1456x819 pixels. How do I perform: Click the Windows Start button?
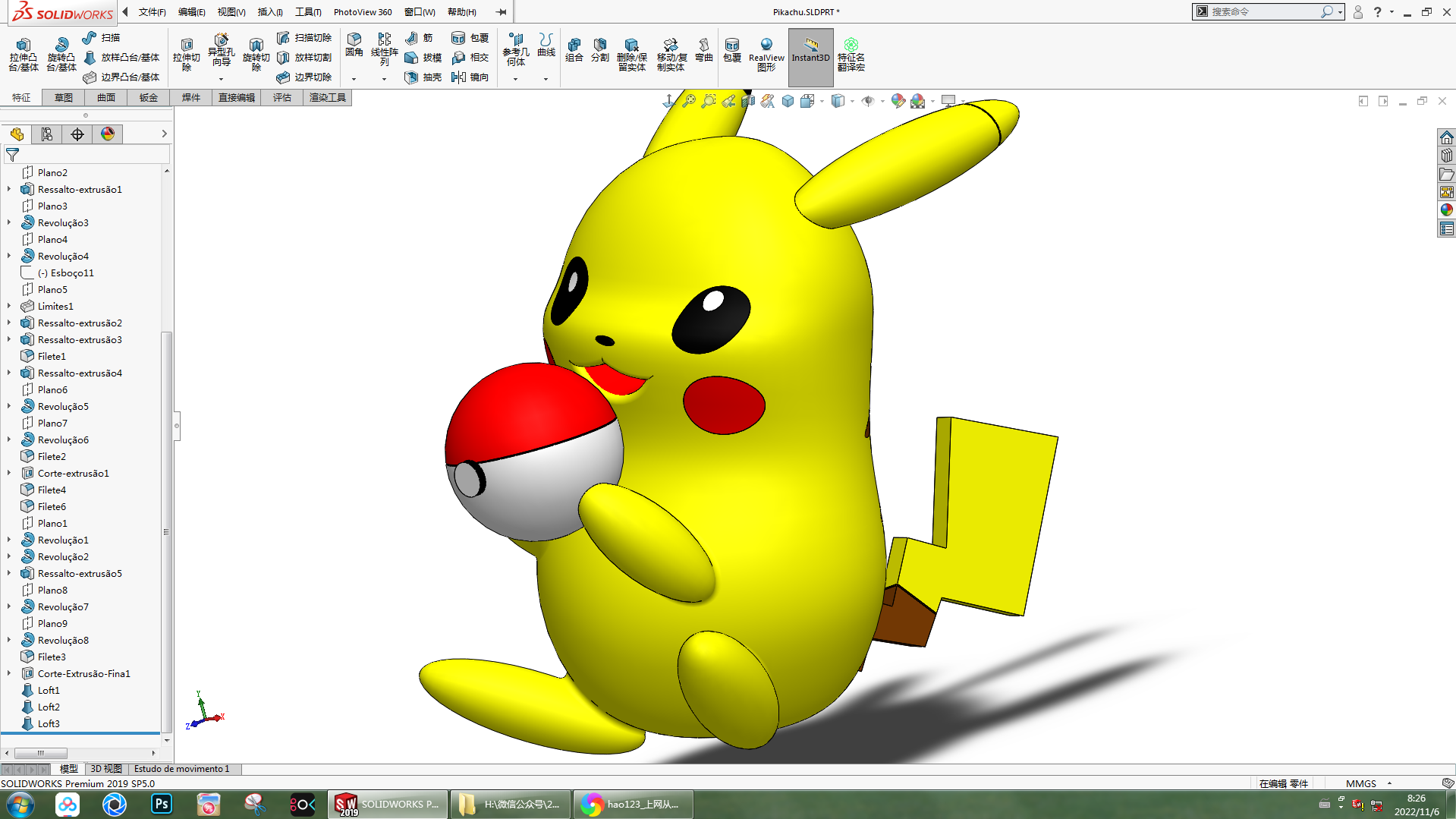[x=20, y=804]
